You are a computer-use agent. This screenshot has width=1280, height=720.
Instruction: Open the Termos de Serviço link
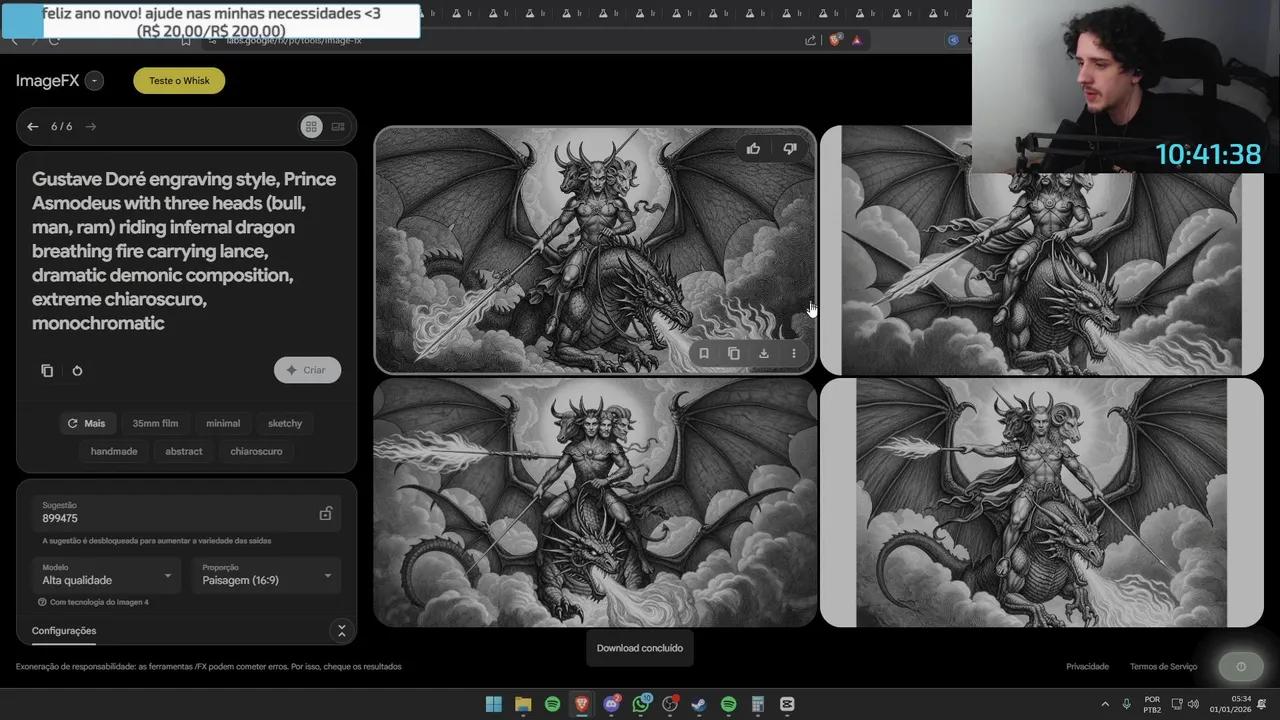[1163, 667]
